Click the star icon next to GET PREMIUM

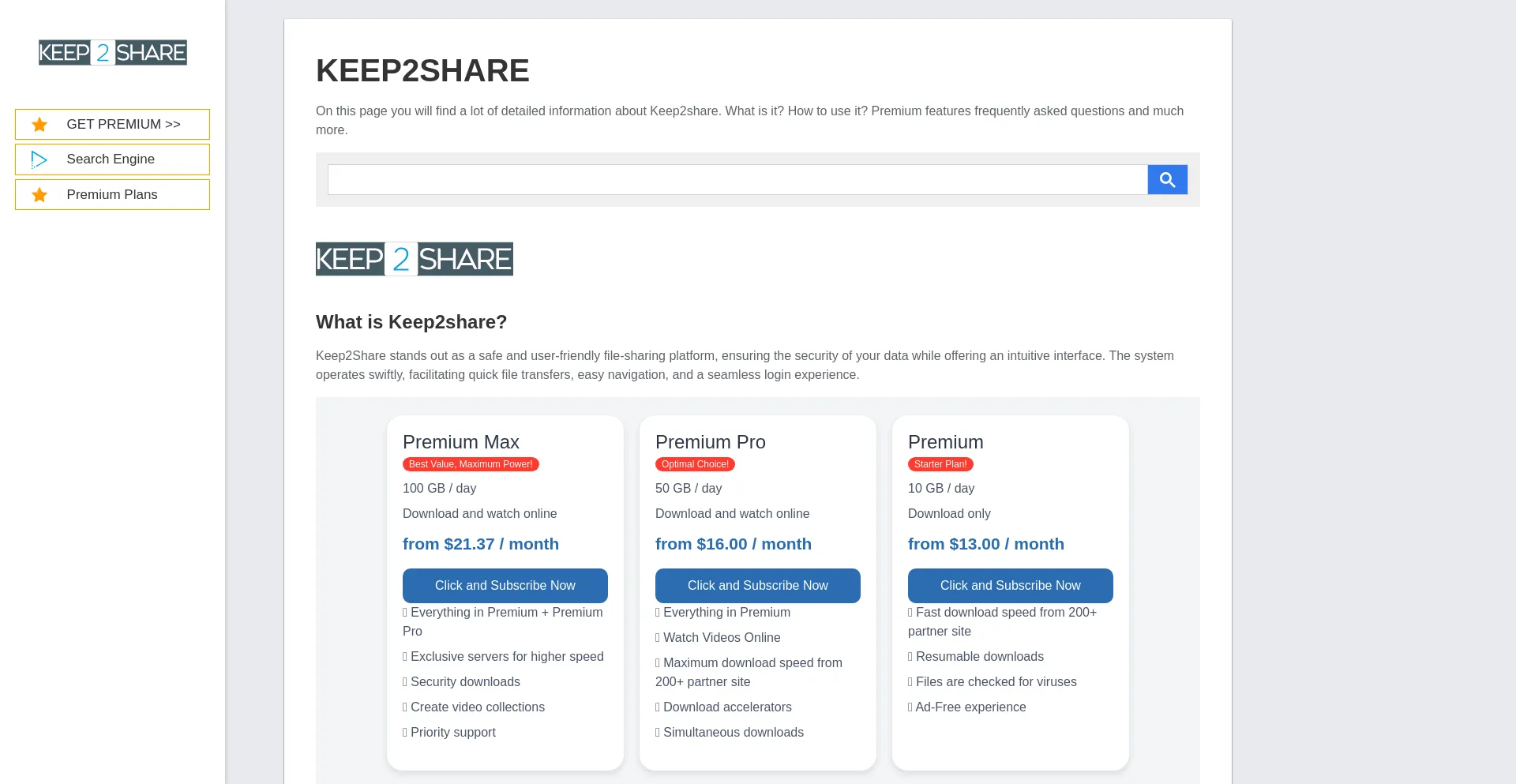pyautogui.click(x=39, y=125)
